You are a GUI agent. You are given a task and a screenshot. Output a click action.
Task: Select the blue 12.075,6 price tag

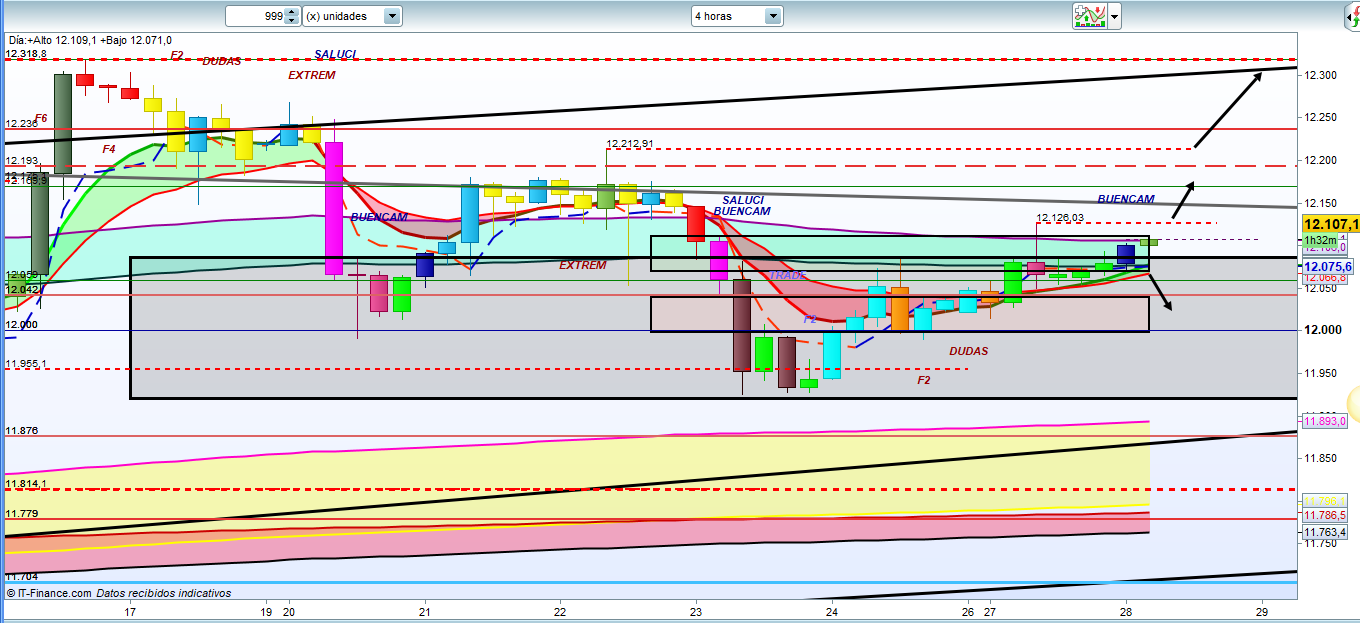pyautogui.click(x=1328, y=267)
